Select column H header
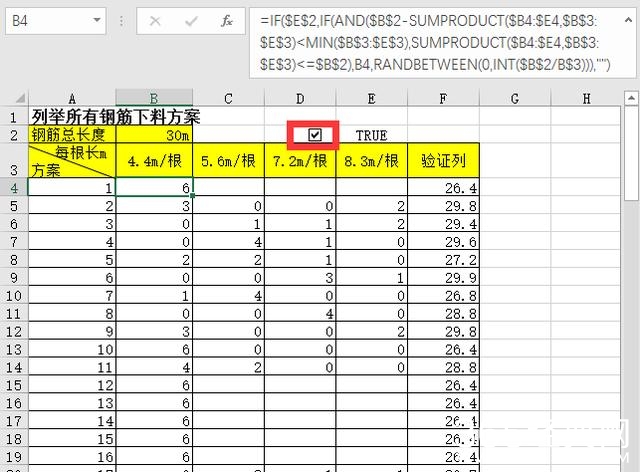The image size is (640, 472). coord(586,98)
